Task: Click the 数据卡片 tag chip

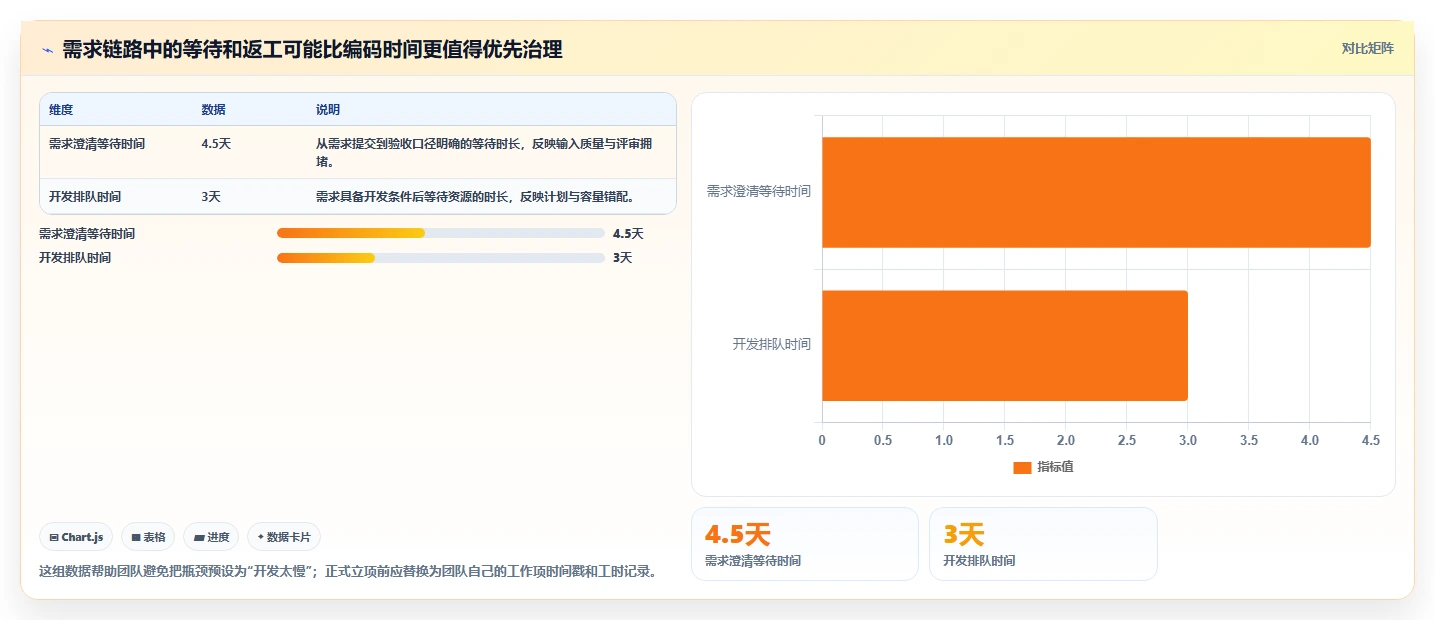Action: click(x=284, y=537)
